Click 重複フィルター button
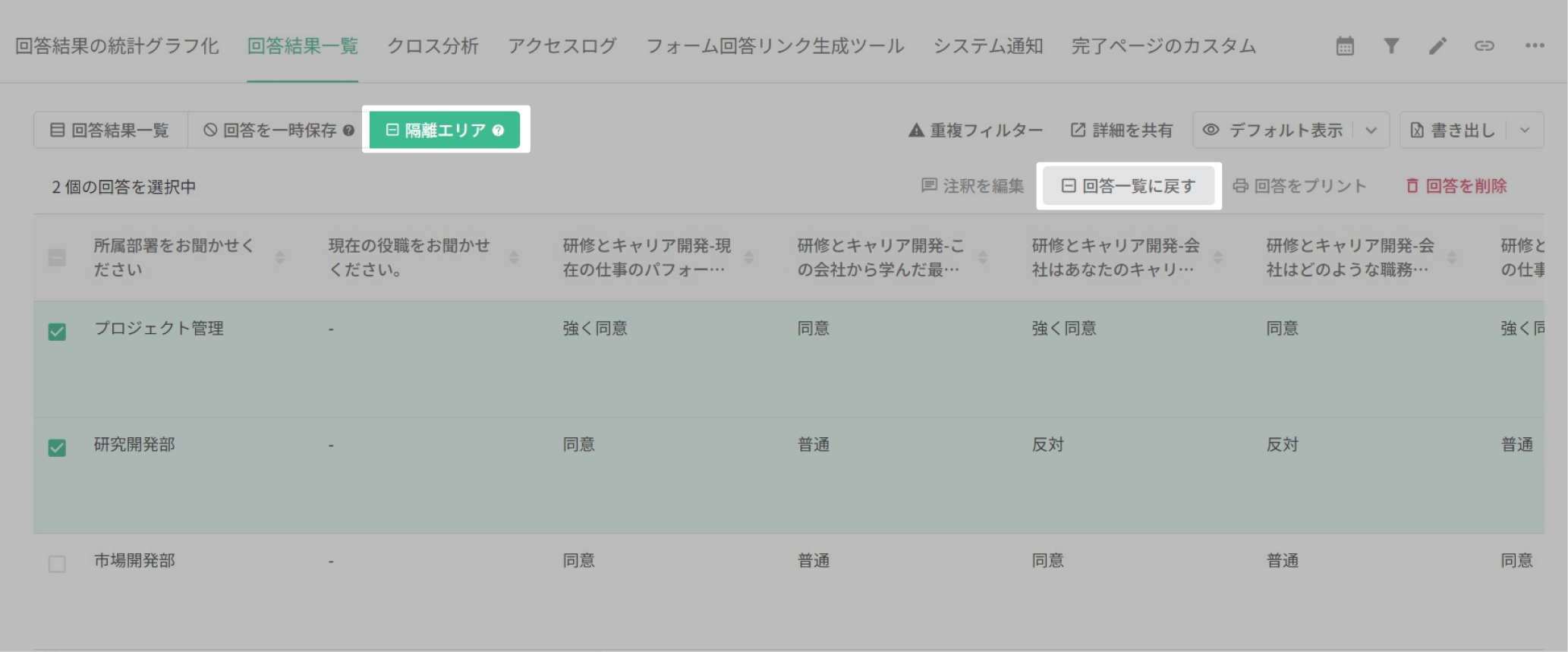This screenshot has height=652, width=1568. [x=975, y=131]
